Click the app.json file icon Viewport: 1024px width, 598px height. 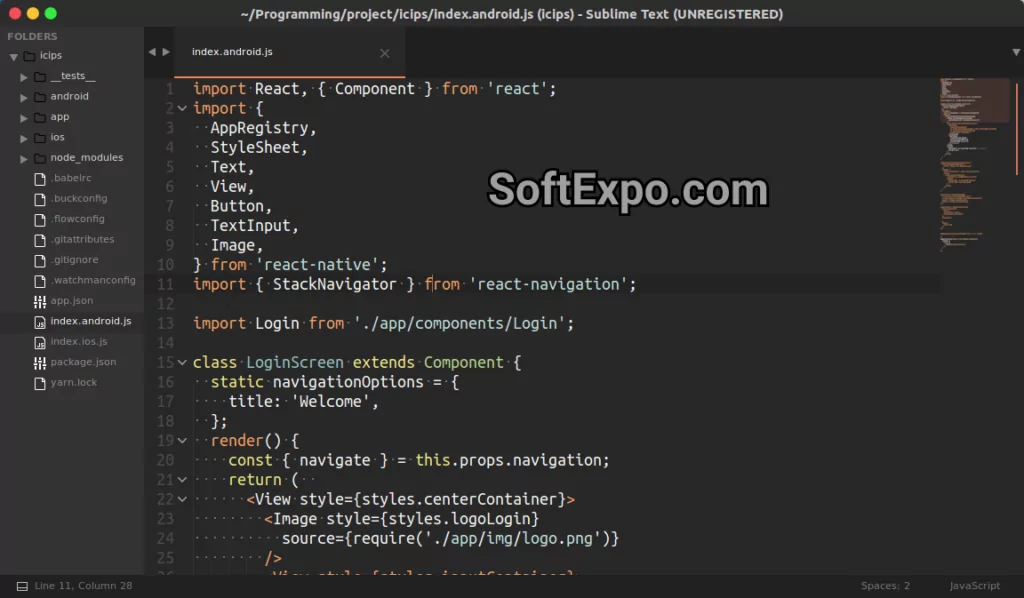coord(39,300)
